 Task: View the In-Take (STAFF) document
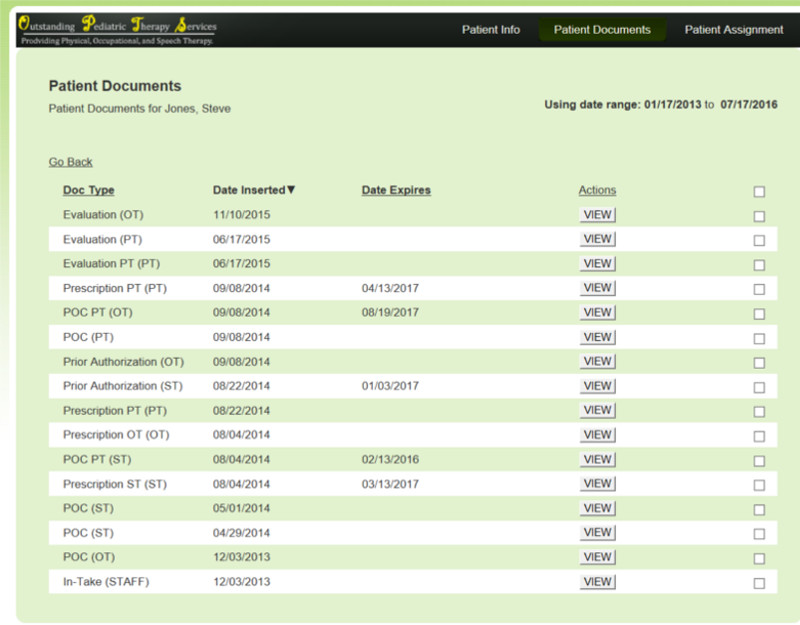(x=597, y=582)
